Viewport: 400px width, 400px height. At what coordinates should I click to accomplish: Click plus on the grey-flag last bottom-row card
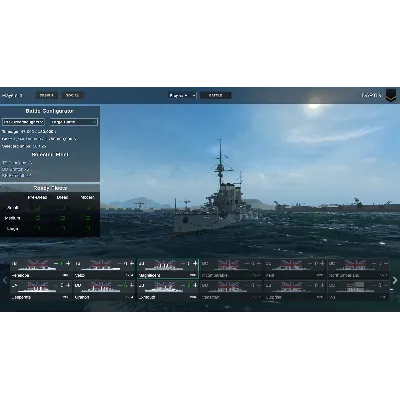(386, 285)
